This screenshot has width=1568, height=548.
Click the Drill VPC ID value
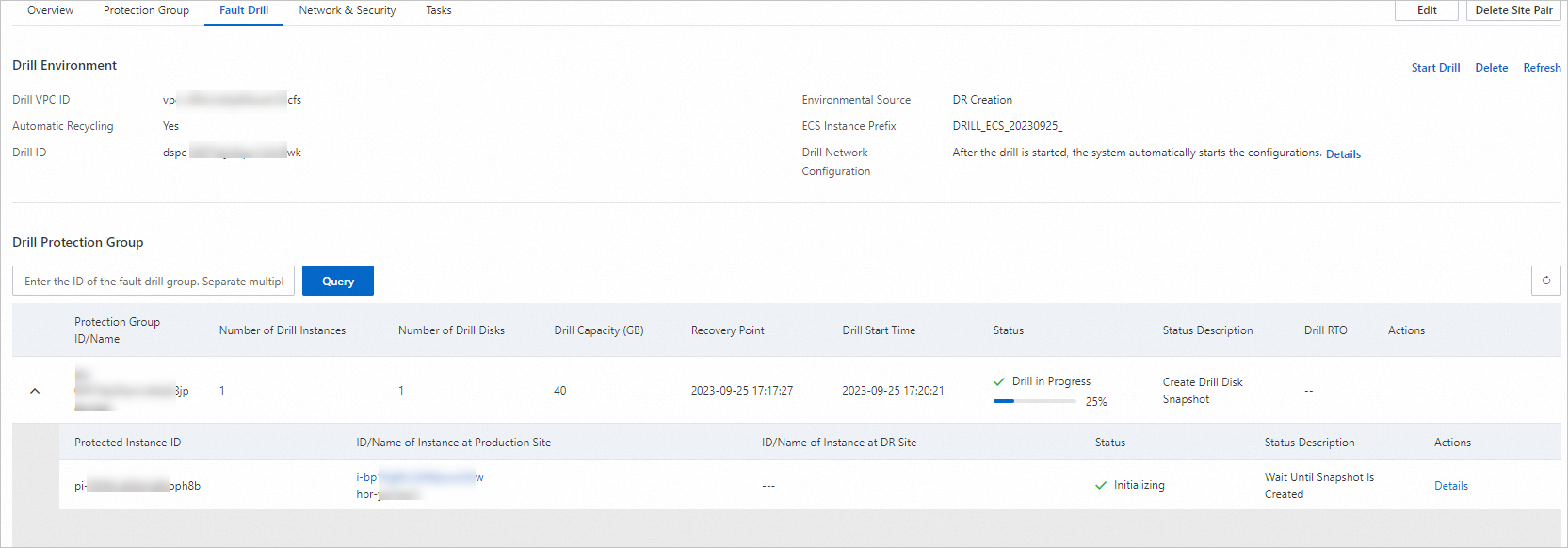[232, 100]
